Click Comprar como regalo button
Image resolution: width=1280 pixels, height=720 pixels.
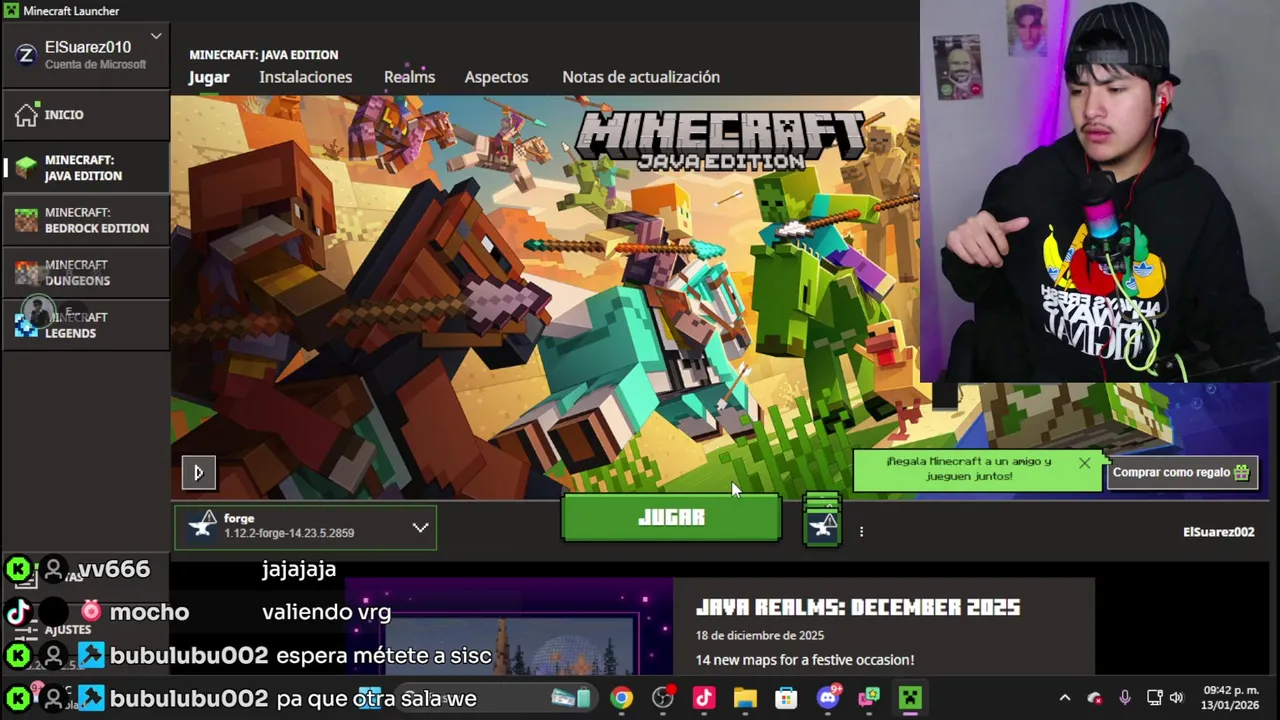pos(1181,472)
